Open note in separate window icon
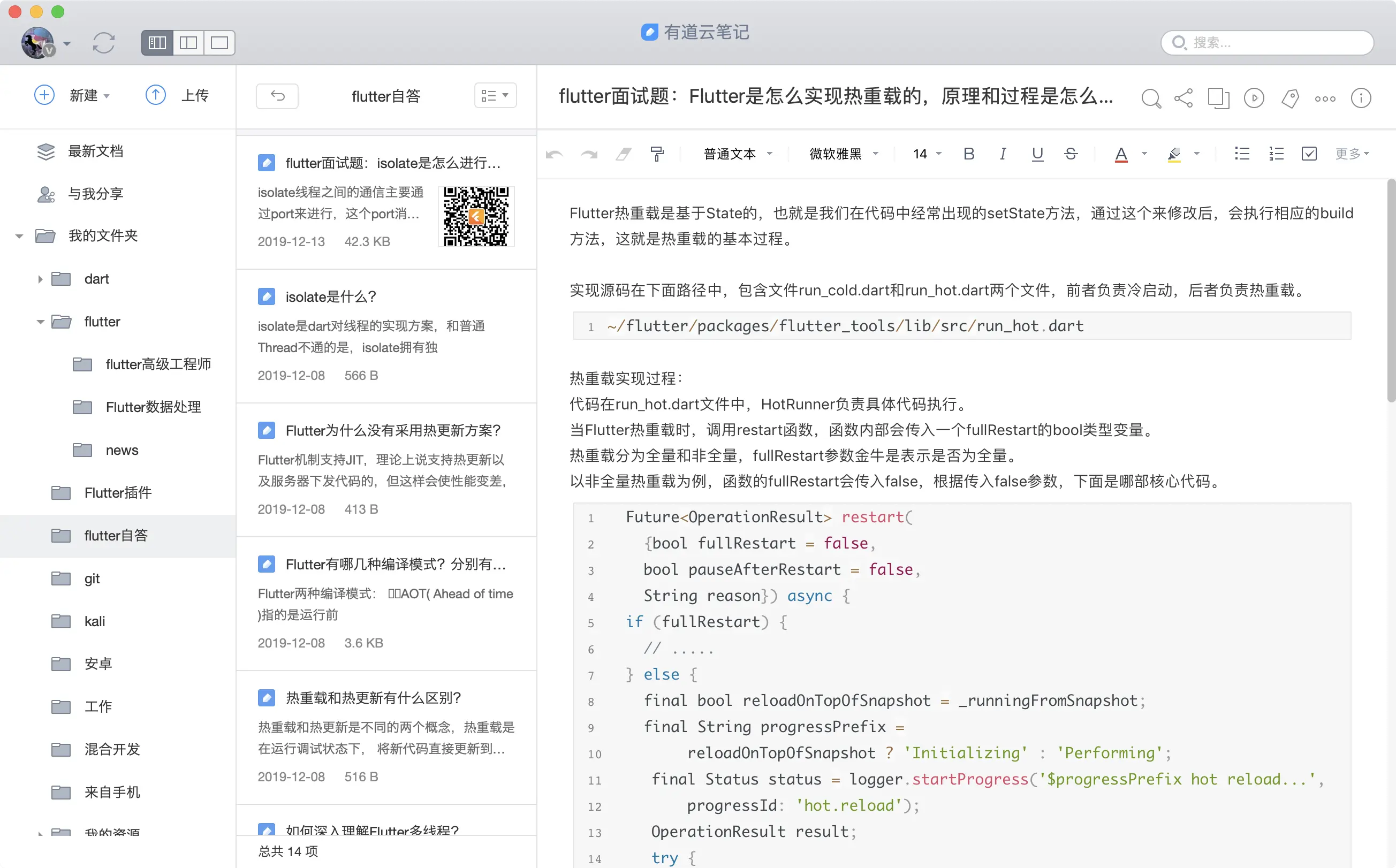Screen dimensions: 1396x868 [1219, 98]
